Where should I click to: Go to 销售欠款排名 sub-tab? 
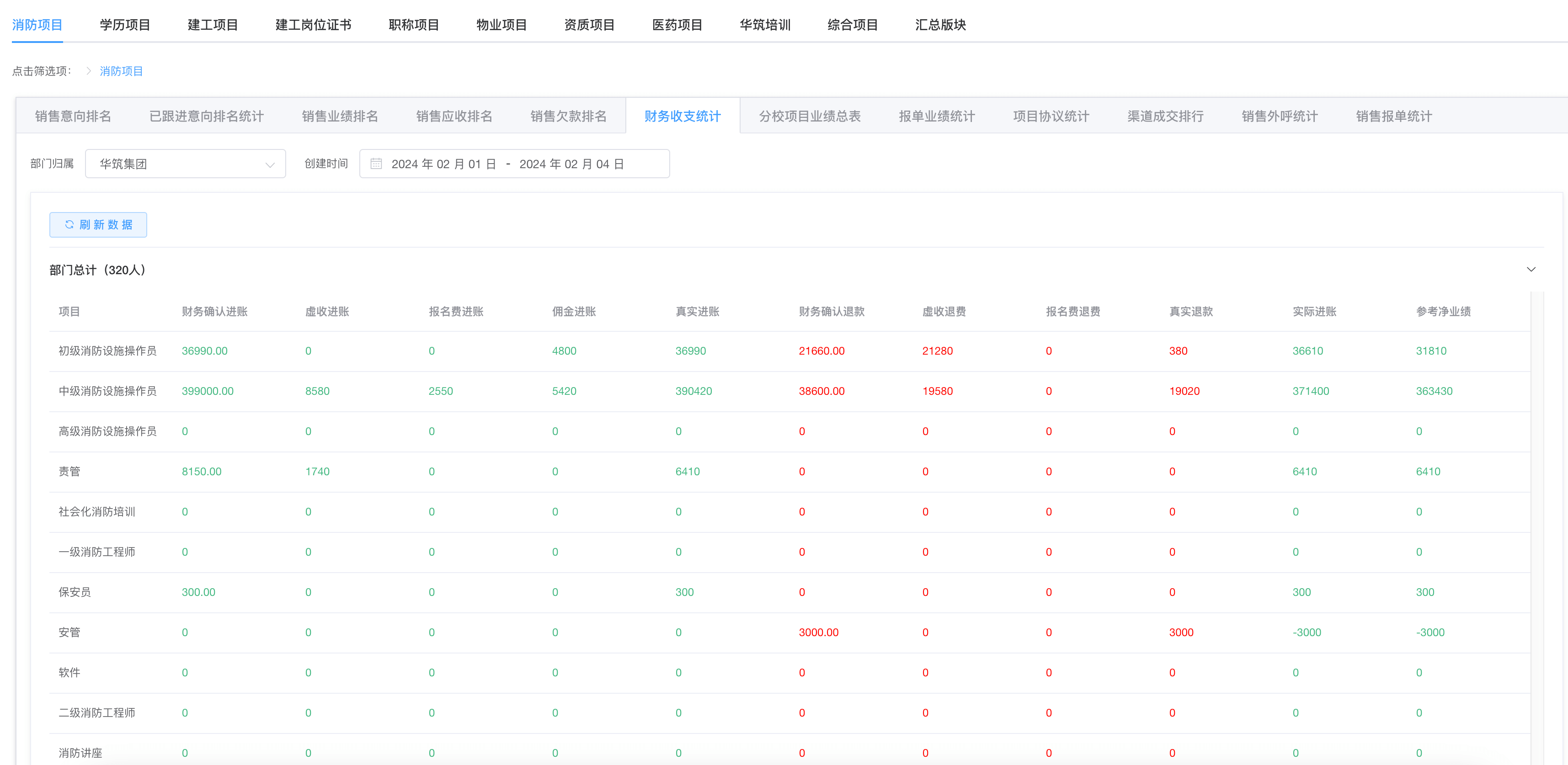(568, 116)
